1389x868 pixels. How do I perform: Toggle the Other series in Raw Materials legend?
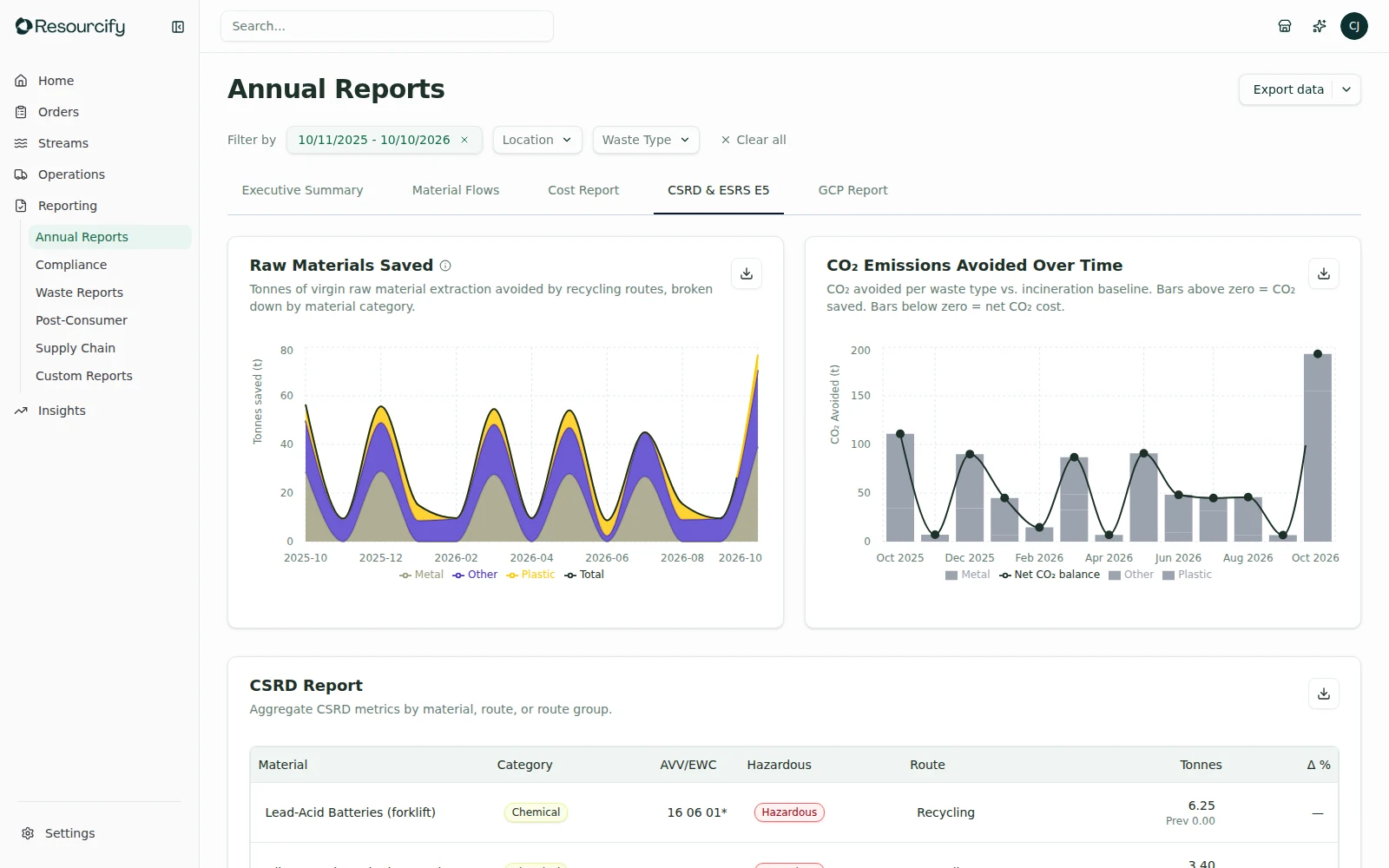(475, 575)
